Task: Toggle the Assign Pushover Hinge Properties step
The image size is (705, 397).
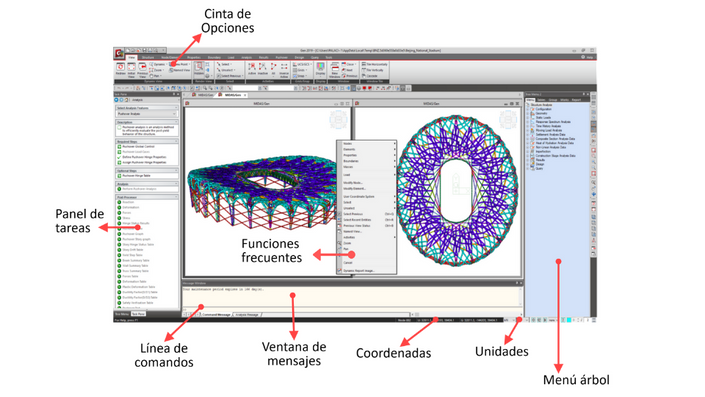Action: 119,162
